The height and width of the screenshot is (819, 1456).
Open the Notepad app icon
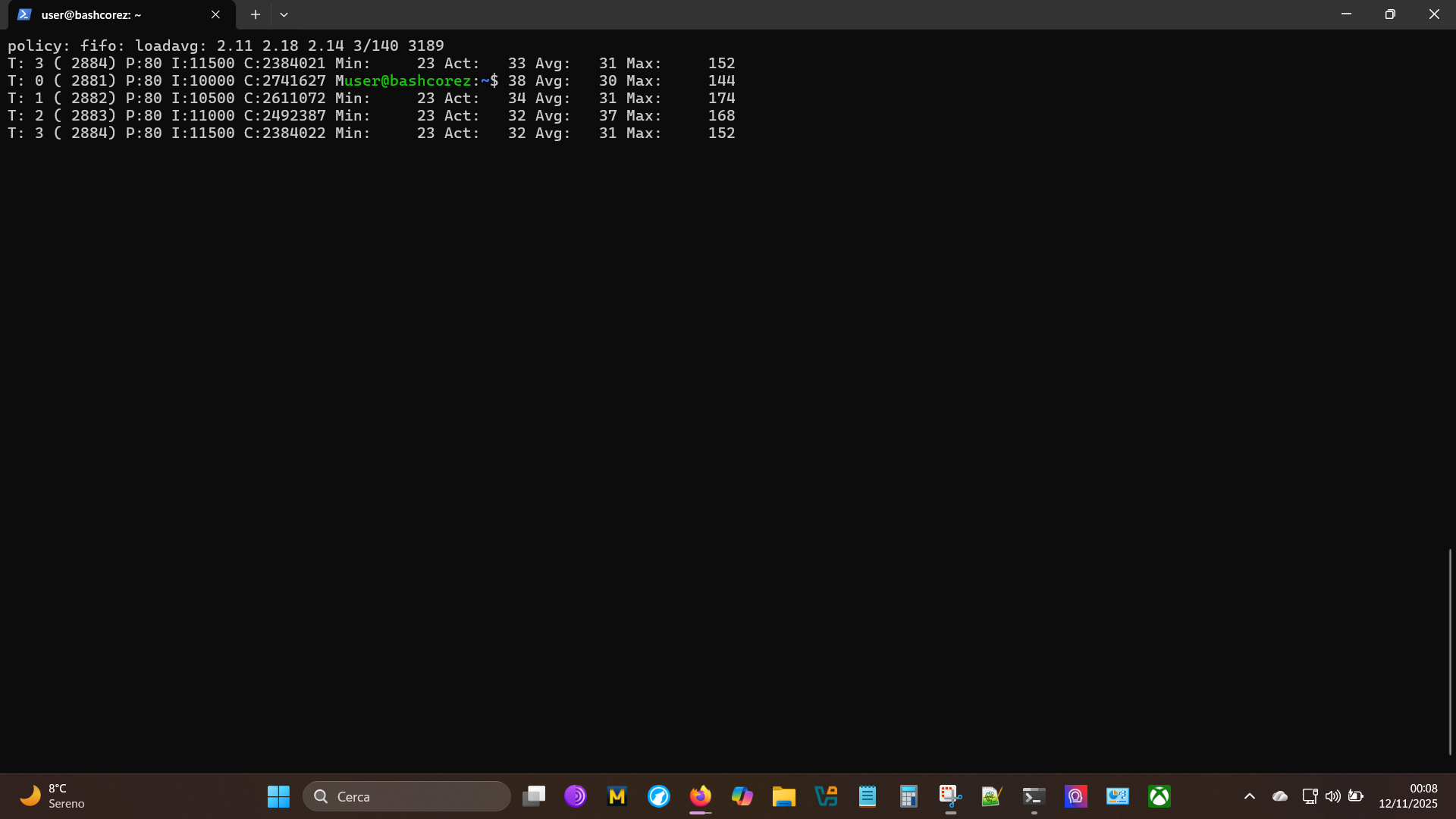867,796
